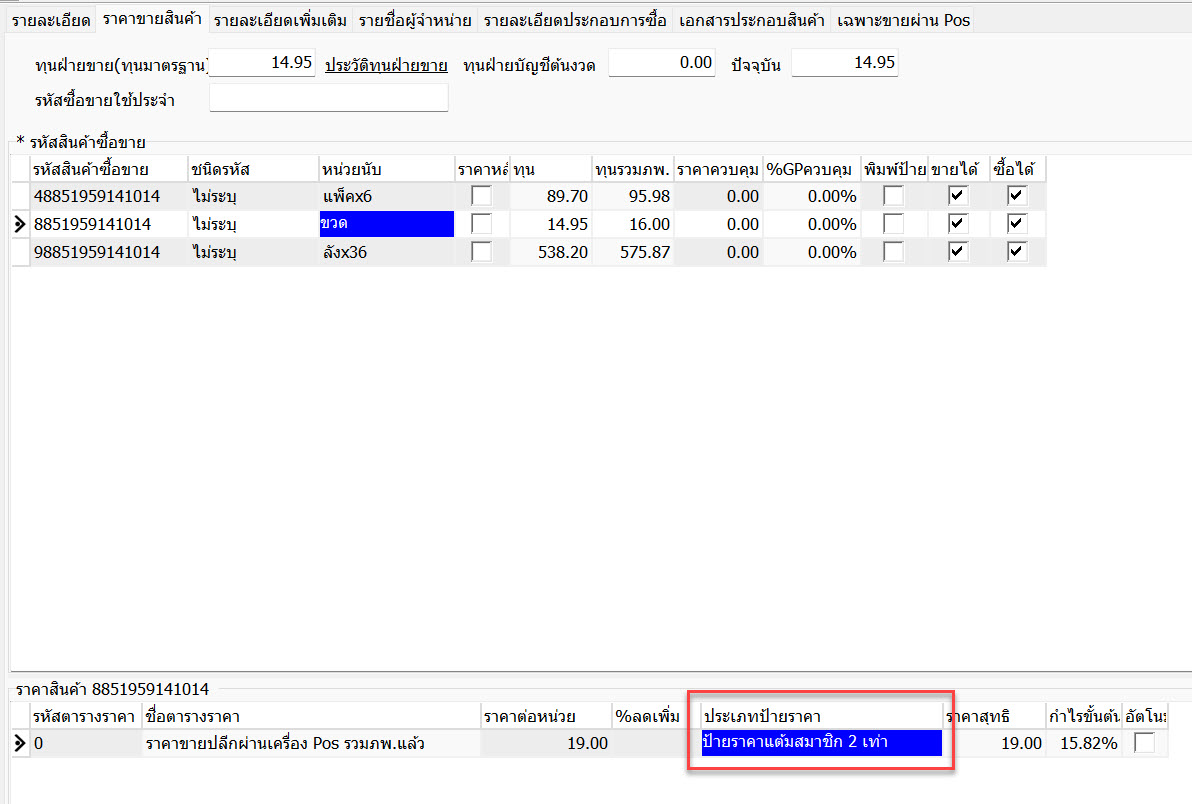Open the ประเภทป้ายราคา dropdown cell
This screenshot has height=804, width=1192.
click(821, 743)
